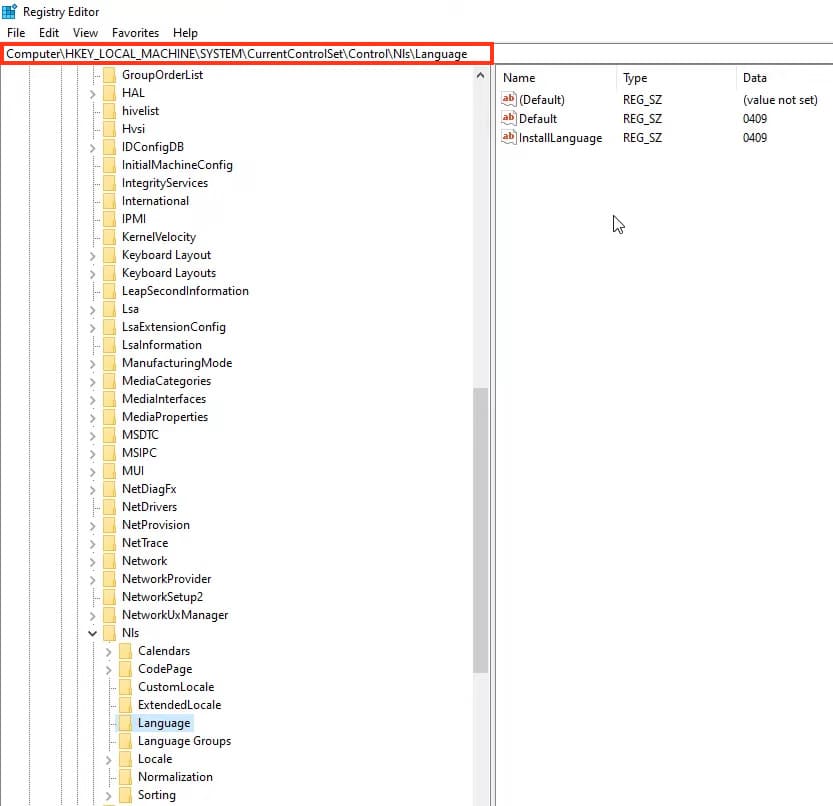Click the ExtendedLocale folder icon
833x806 pixels.
[x=125, y=705]
